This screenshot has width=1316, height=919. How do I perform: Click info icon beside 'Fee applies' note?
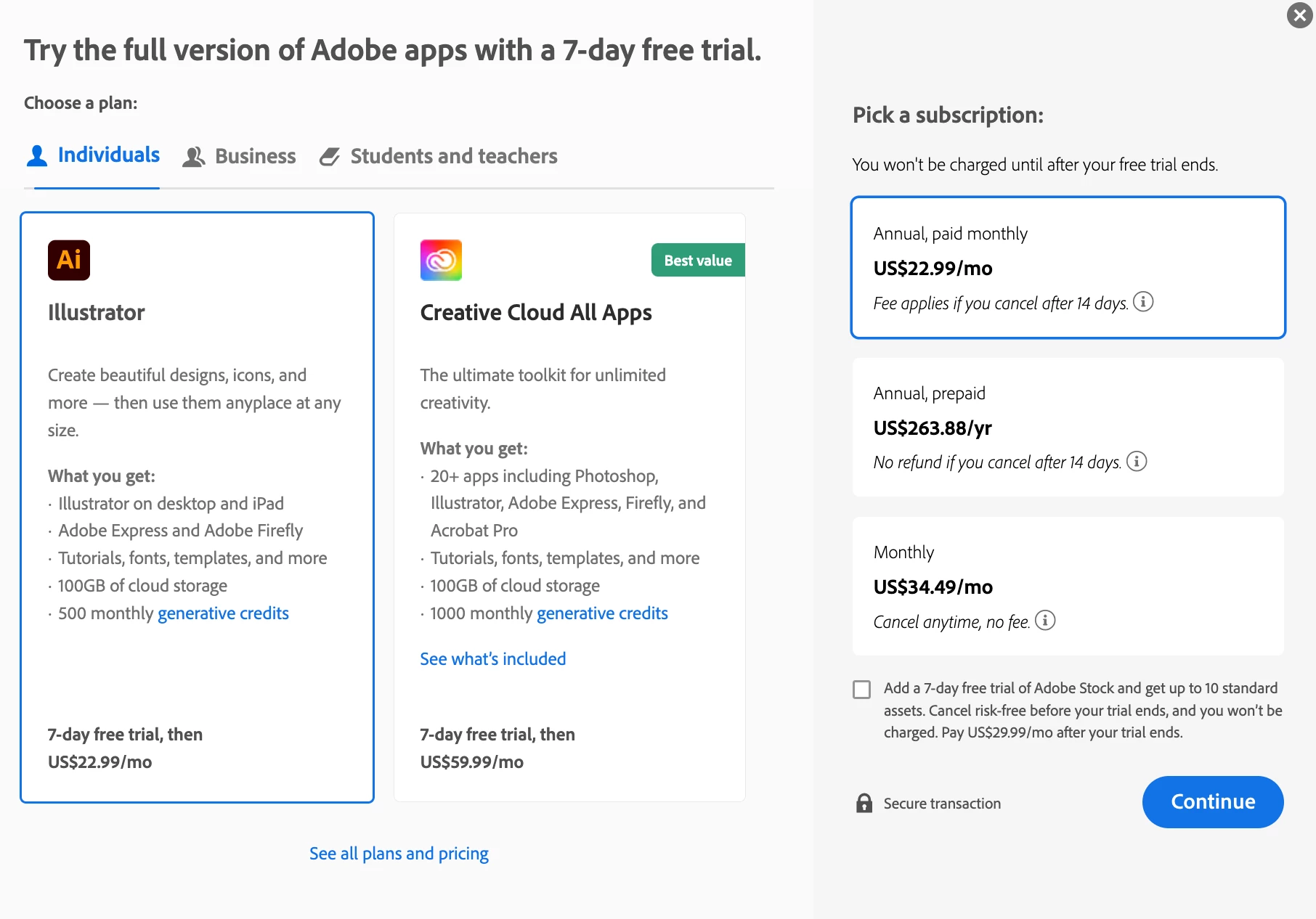[1143, 301]
